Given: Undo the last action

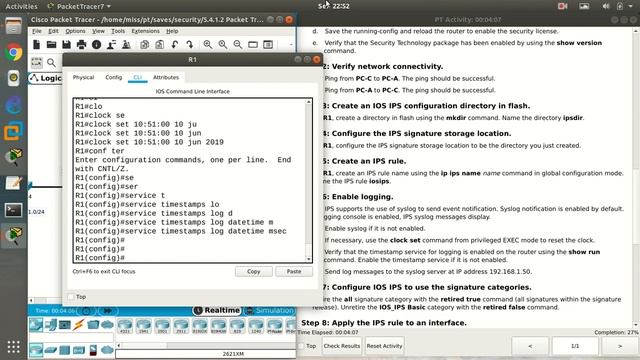Looking at the screenshot, I should (175, 44).
